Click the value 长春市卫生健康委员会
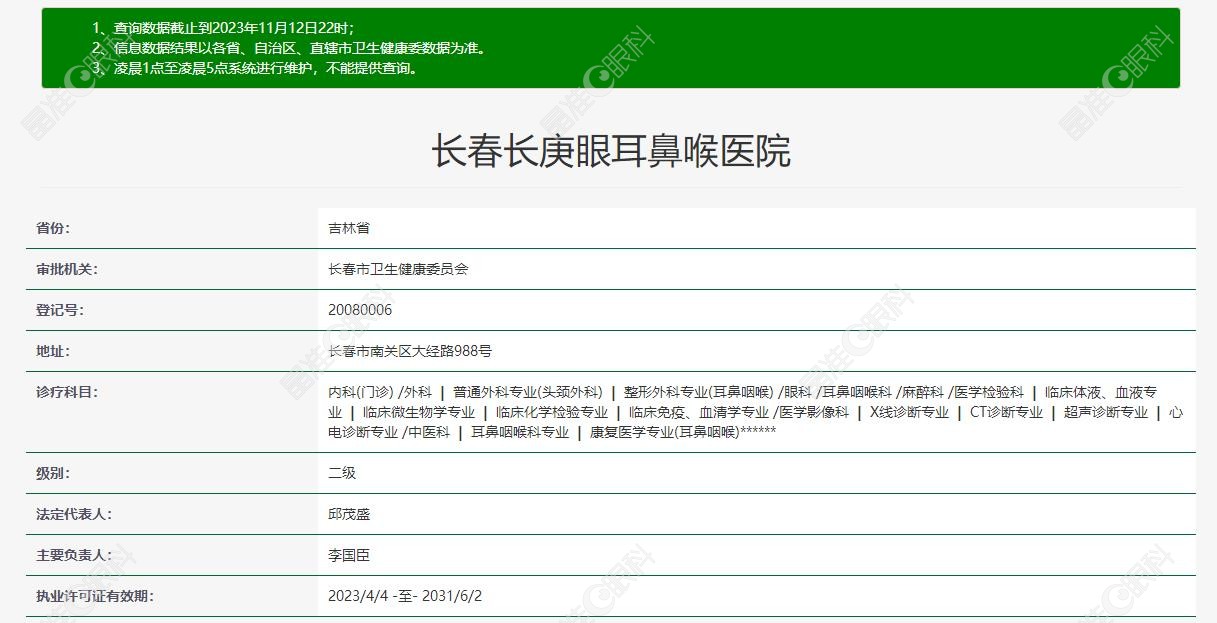Image resolution: width=1217 pixels, height=623 pixels. tap(398, 269)
